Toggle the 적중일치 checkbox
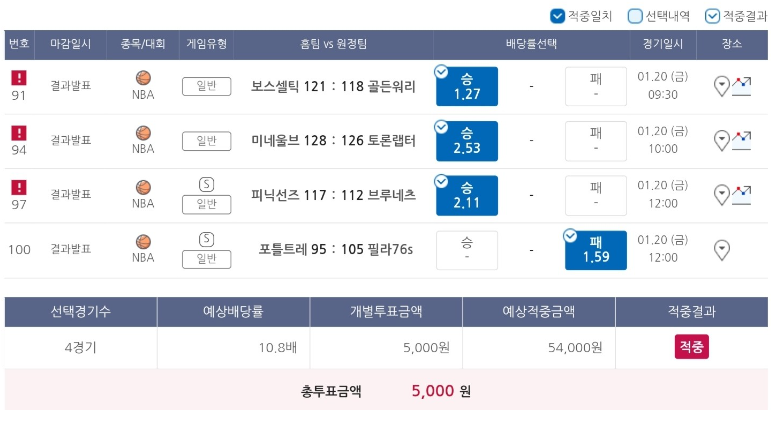Screen dimensions: 771x427 (557, 16)
